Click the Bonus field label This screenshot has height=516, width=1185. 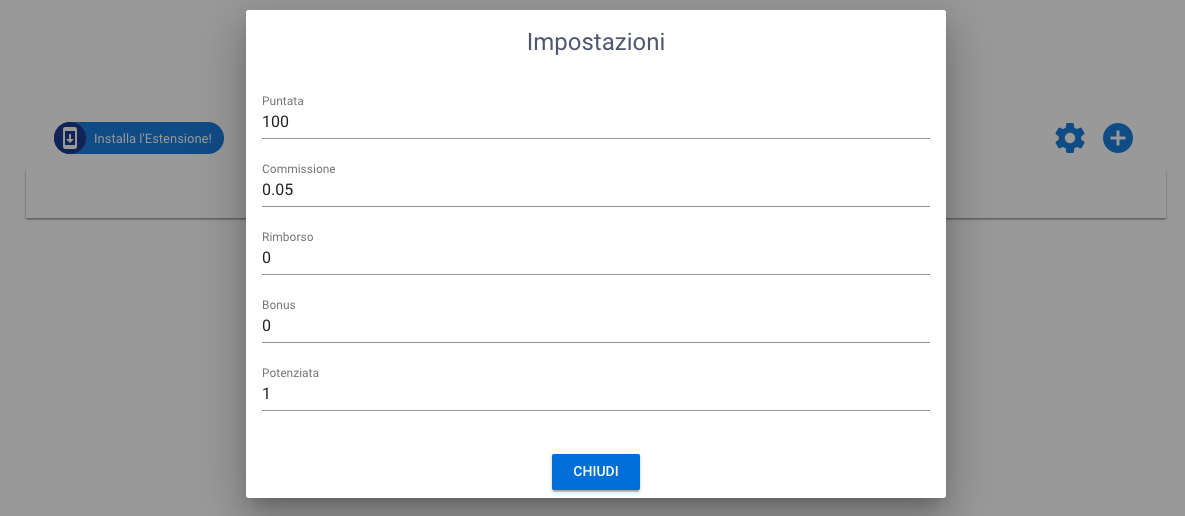pyautogui.click(x=278, y=305)
